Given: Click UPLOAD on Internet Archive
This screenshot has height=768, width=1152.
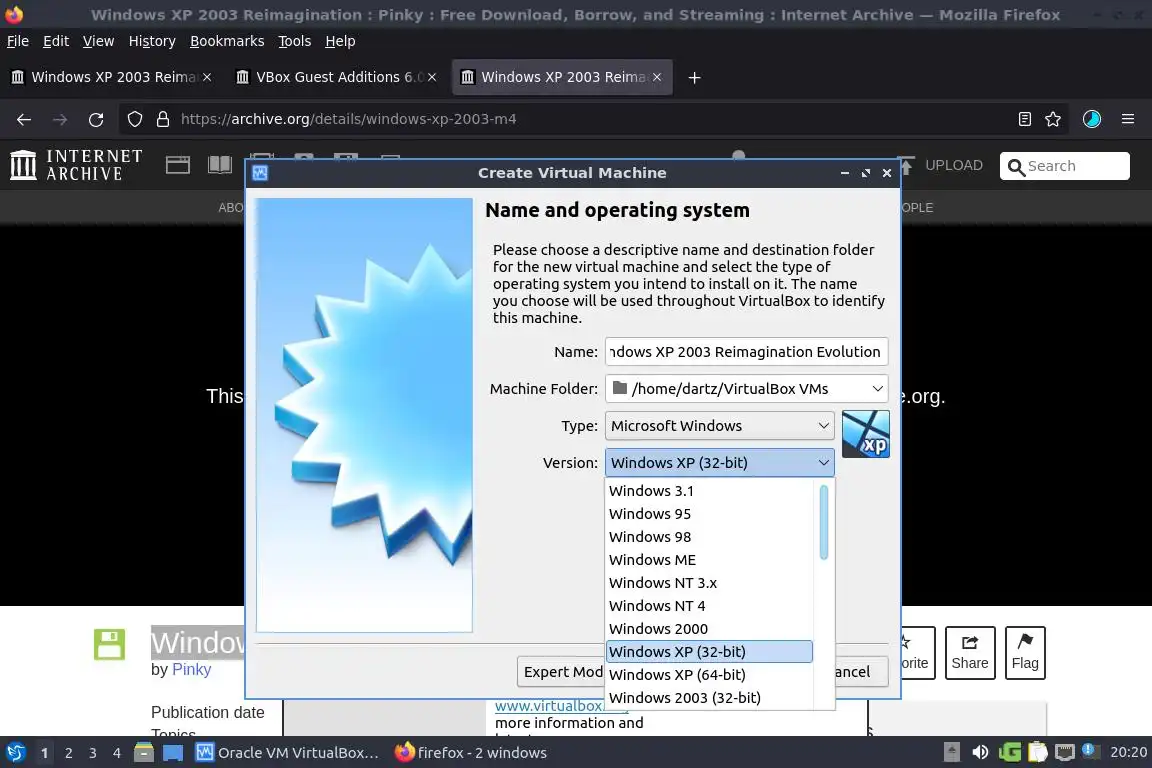Looking at the screenshot, I should tap(943, 165).
